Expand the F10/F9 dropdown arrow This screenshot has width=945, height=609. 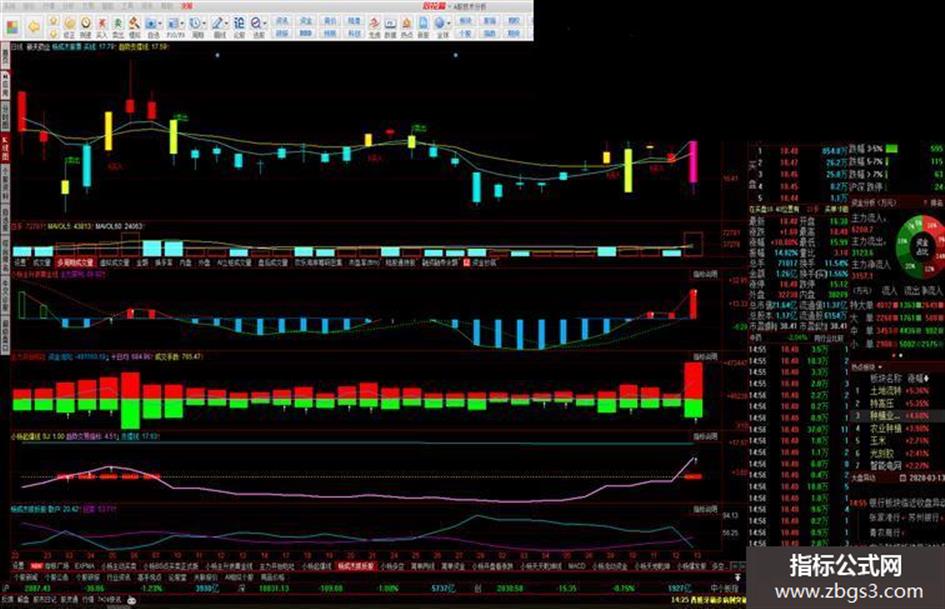182,24
